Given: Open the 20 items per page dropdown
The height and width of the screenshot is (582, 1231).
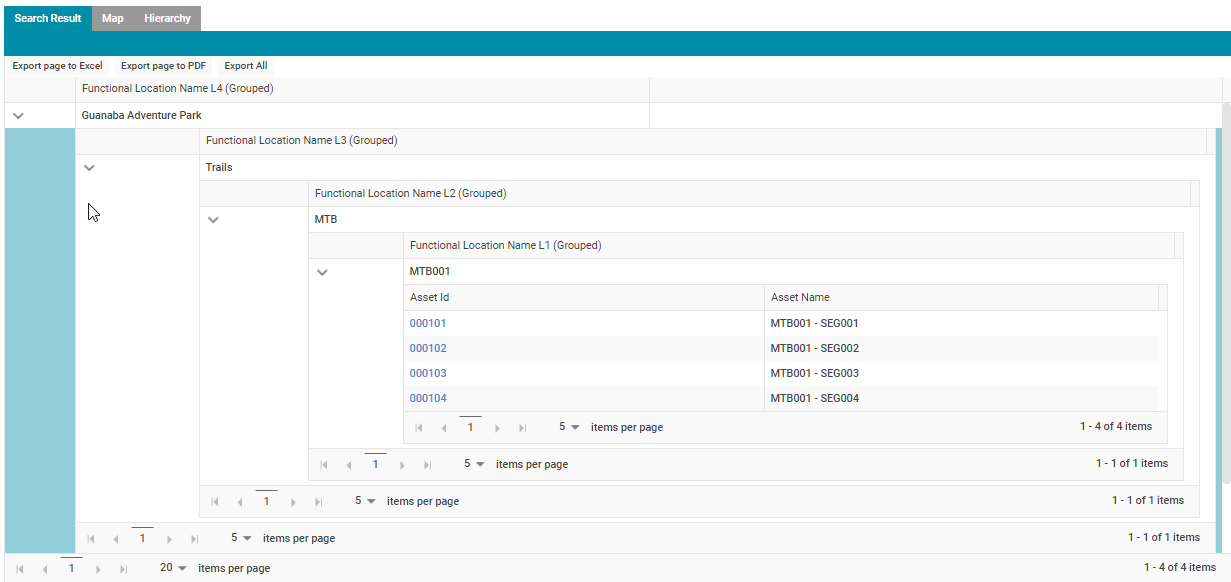Looking at the screenshot, I should [173, 568].
